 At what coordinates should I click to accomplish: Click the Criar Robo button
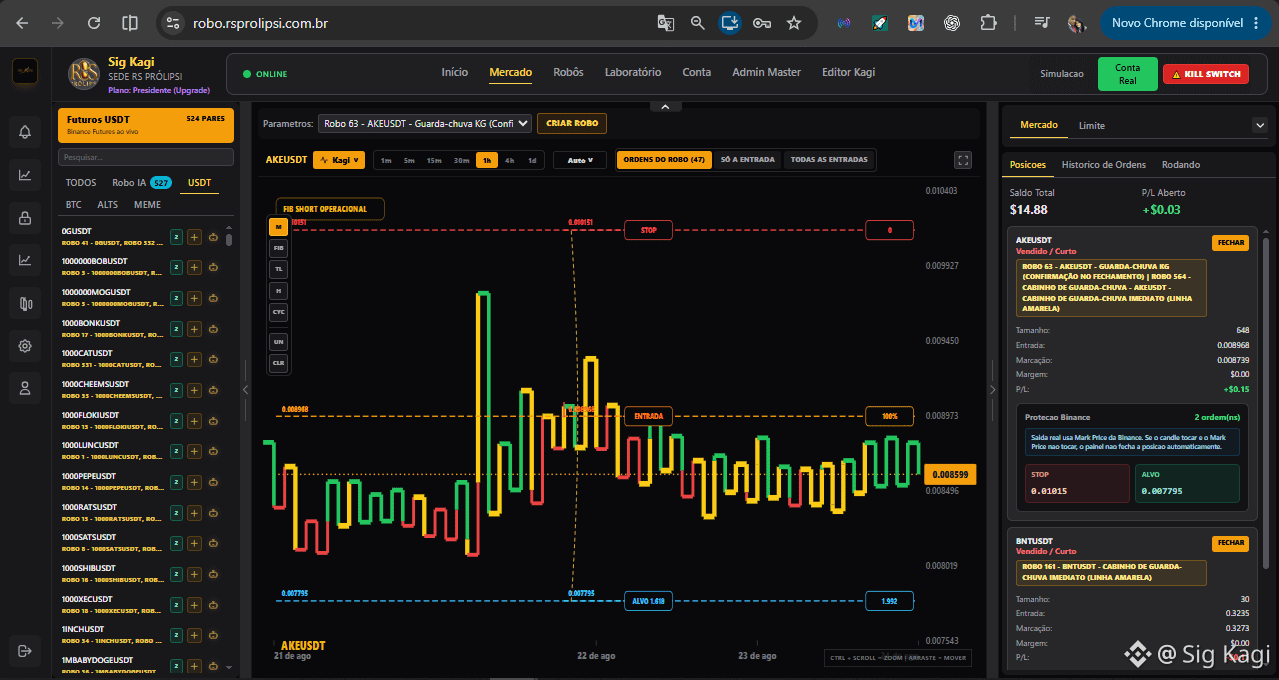[572, 123]
